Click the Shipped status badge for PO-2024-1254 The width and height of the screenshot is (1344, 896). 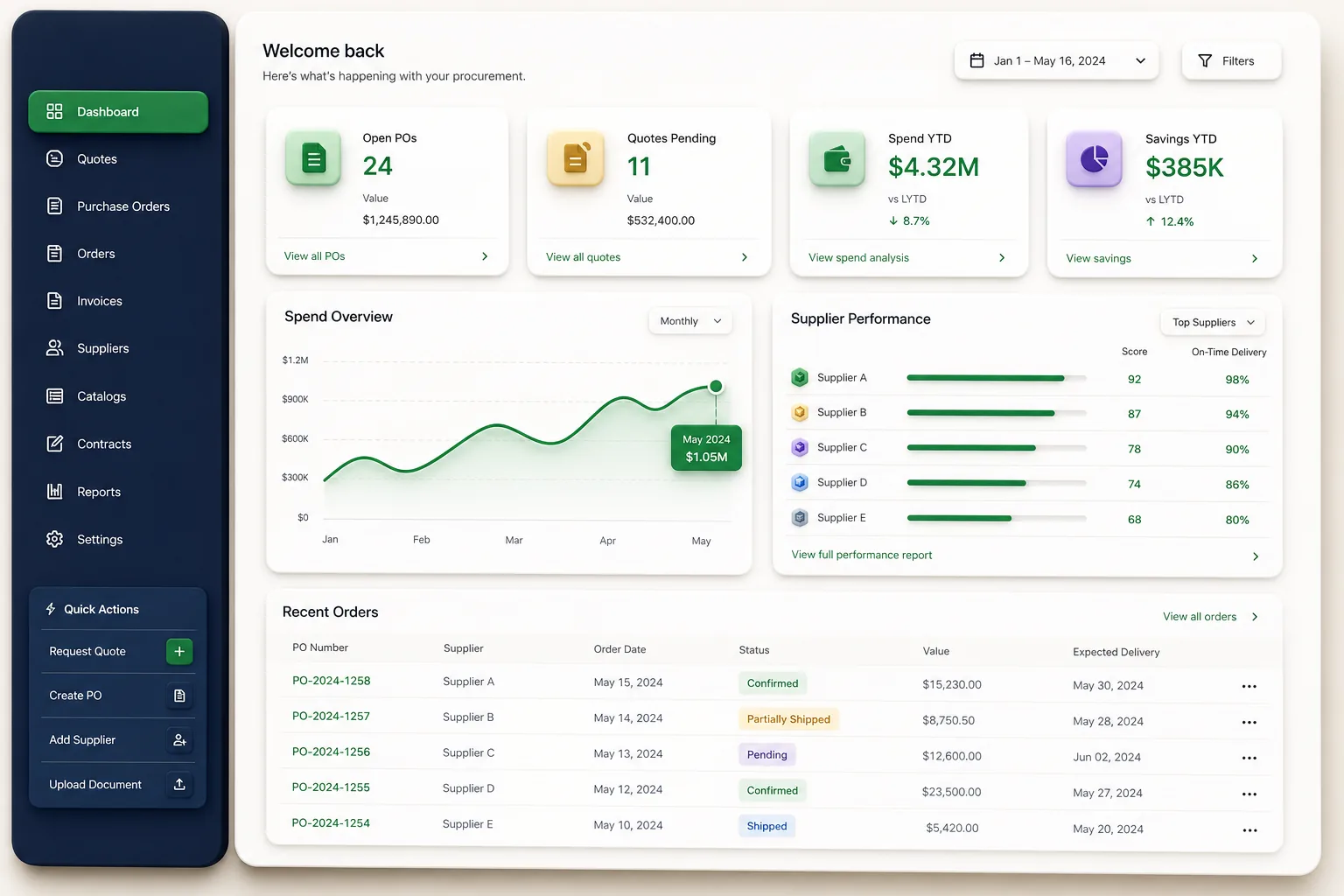(767, 826)
